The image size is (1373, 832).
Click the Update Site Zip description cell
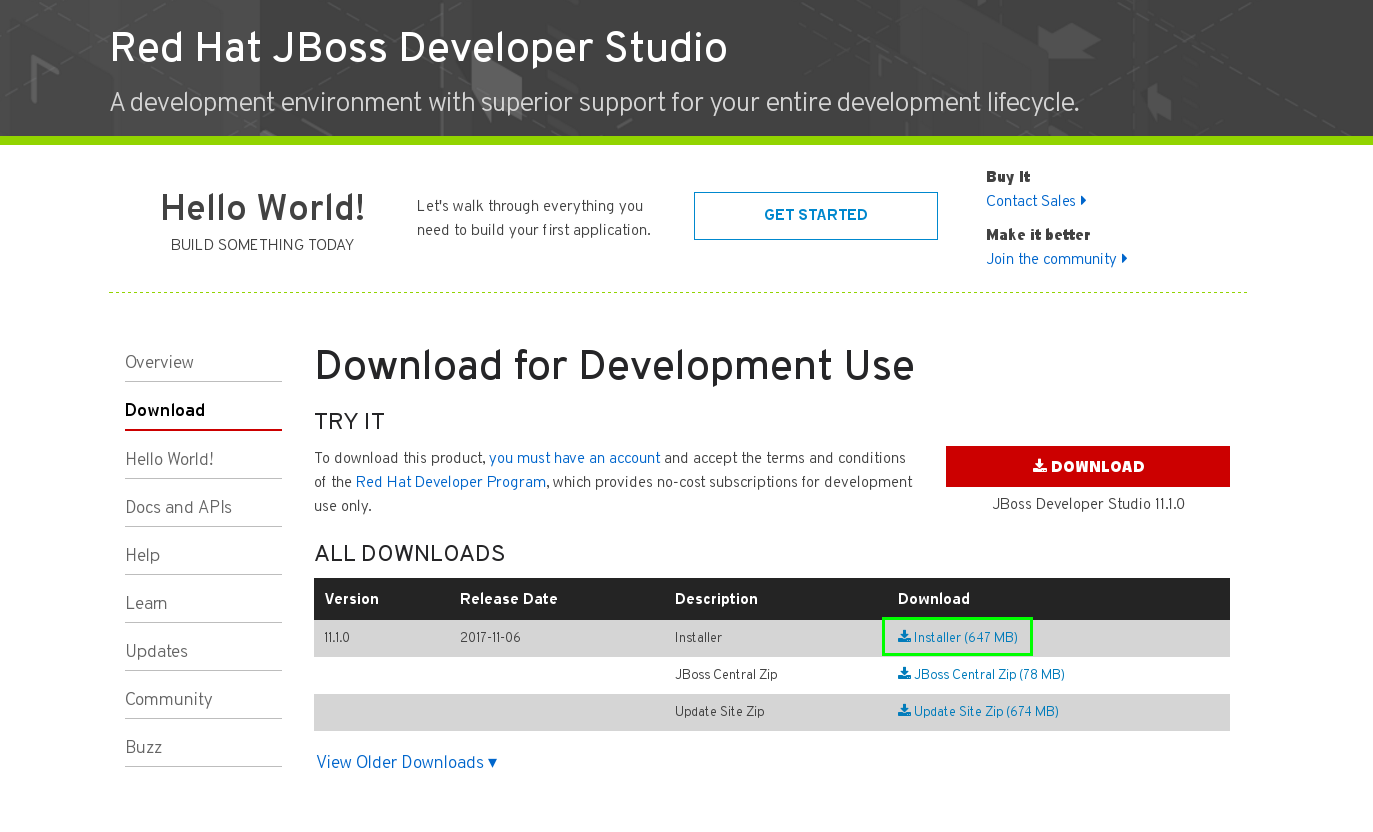pyautogui.click(x=720, y=712)
